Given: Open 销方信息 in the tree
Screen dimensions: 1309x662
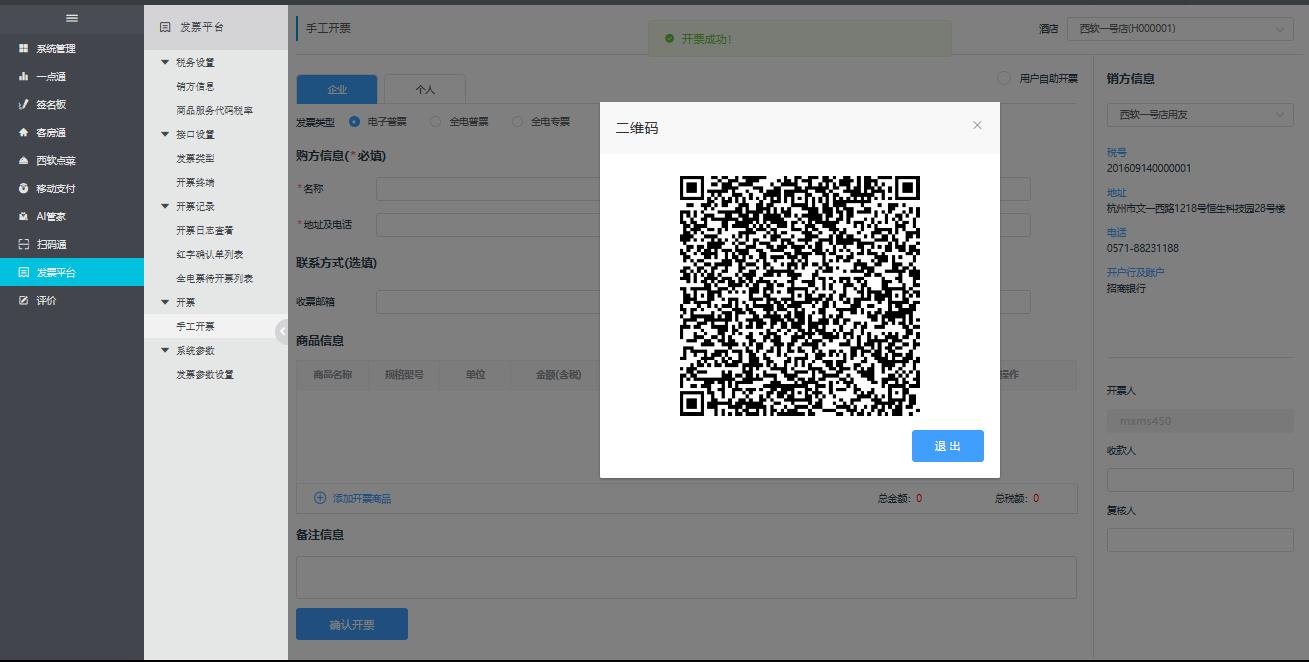Looking at the screenshot, I should [x=195, y=86].
